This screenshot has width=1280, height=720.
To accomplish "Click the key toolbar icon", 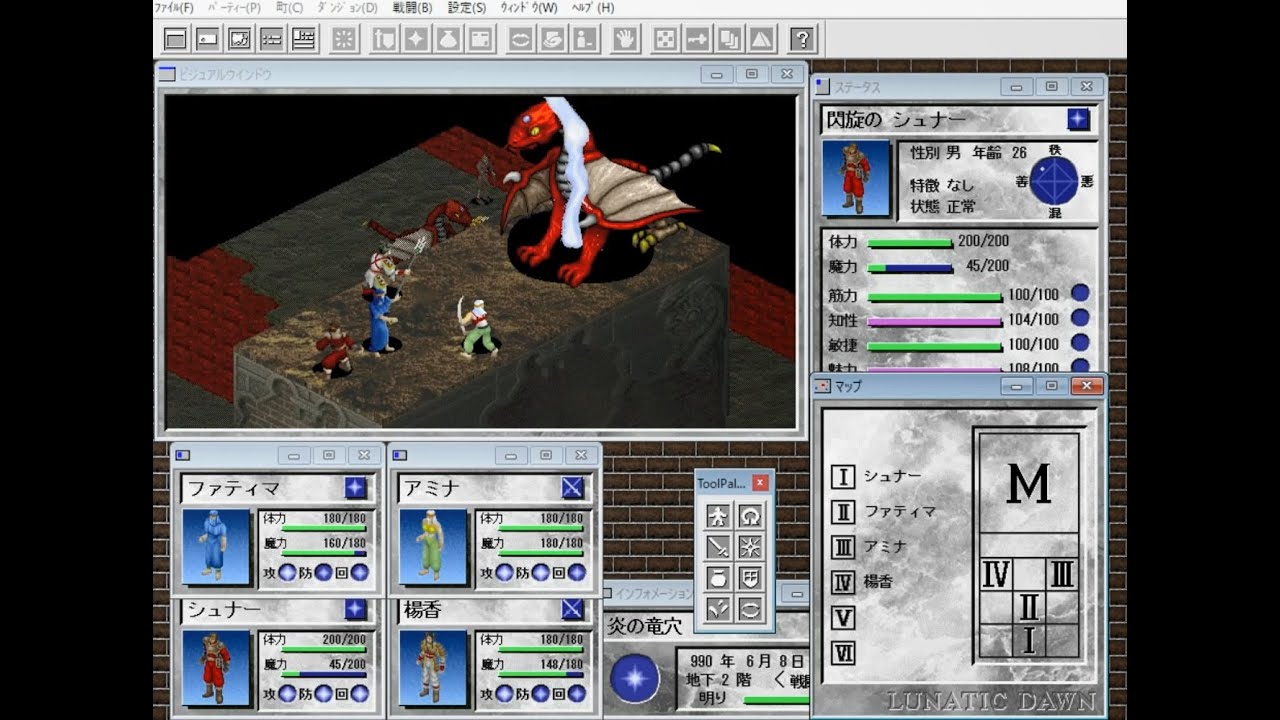I will pyautogui.click(x=697, y=40).
